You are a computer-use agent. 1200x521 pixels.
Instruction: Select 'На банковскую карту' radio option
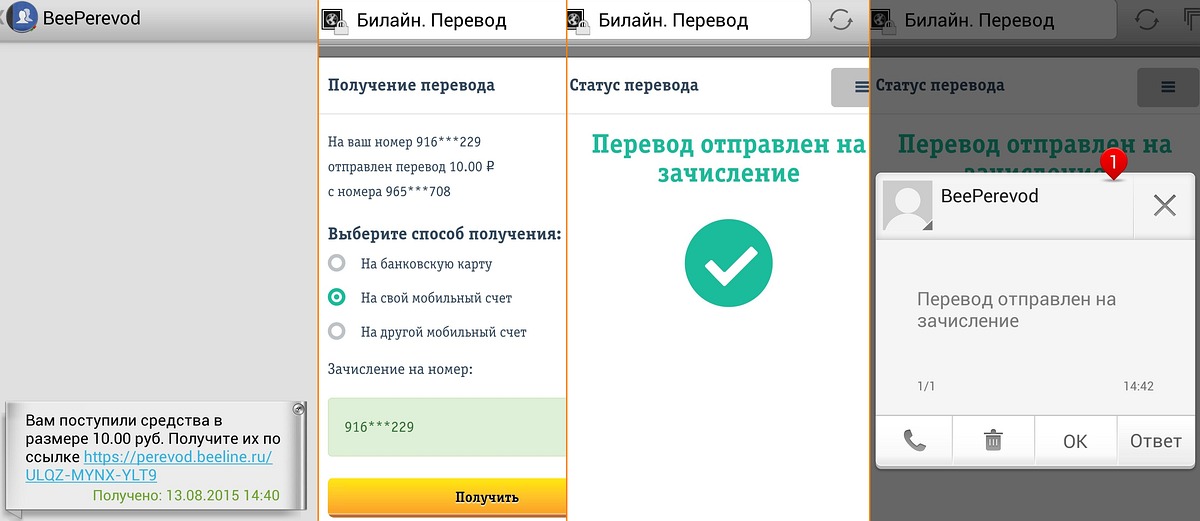338,264
